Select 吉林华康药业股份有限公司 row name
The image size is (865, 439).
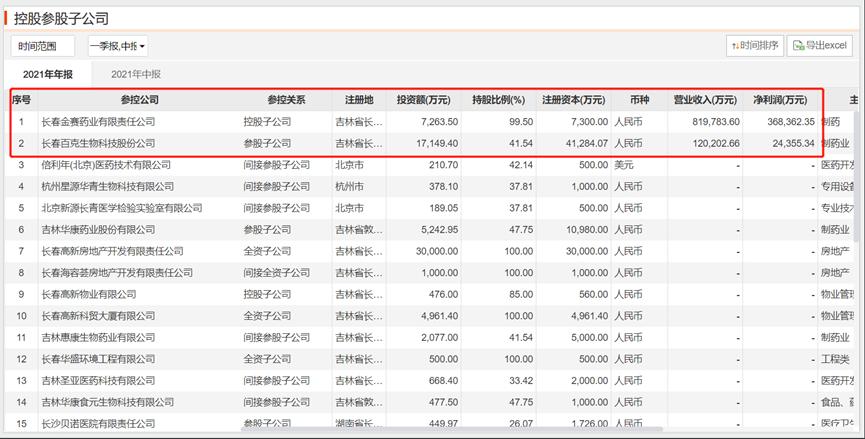pos(98,229)
